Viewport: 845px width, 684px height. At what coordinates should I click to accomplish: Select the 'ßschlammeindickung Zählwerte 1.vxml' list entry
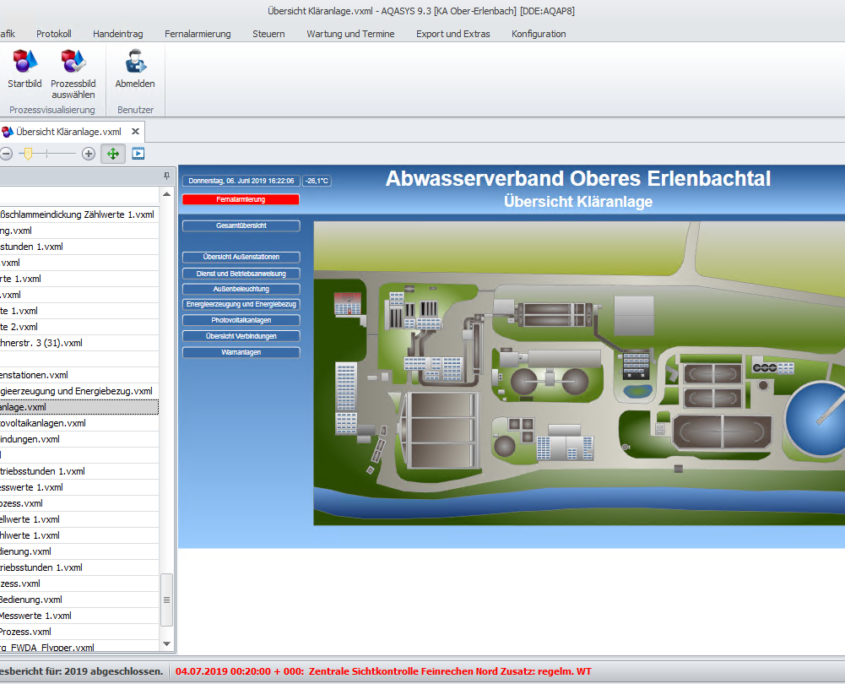click(x=79, y=215)
